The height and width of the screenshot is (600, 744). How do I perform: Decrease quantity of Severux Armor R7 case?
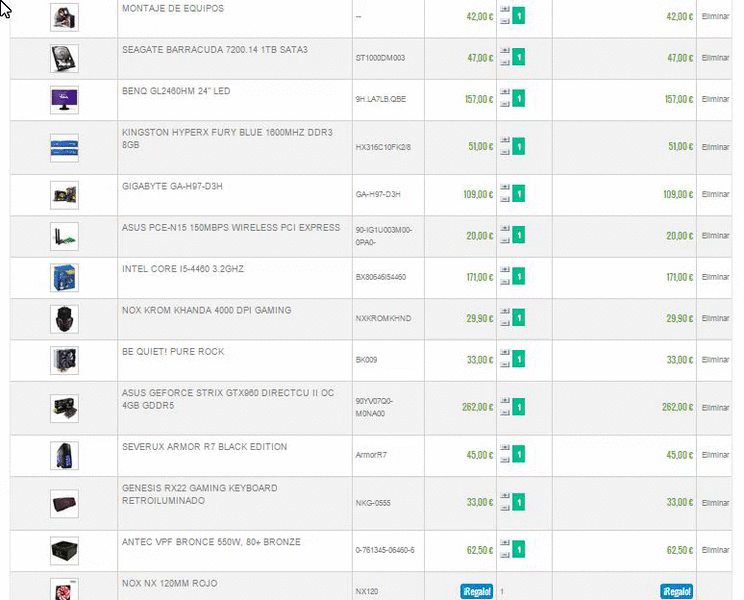[505, 460]
